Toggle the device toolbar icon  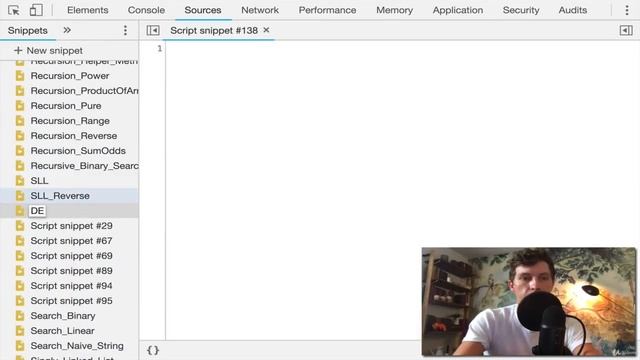tap(36, 10)
